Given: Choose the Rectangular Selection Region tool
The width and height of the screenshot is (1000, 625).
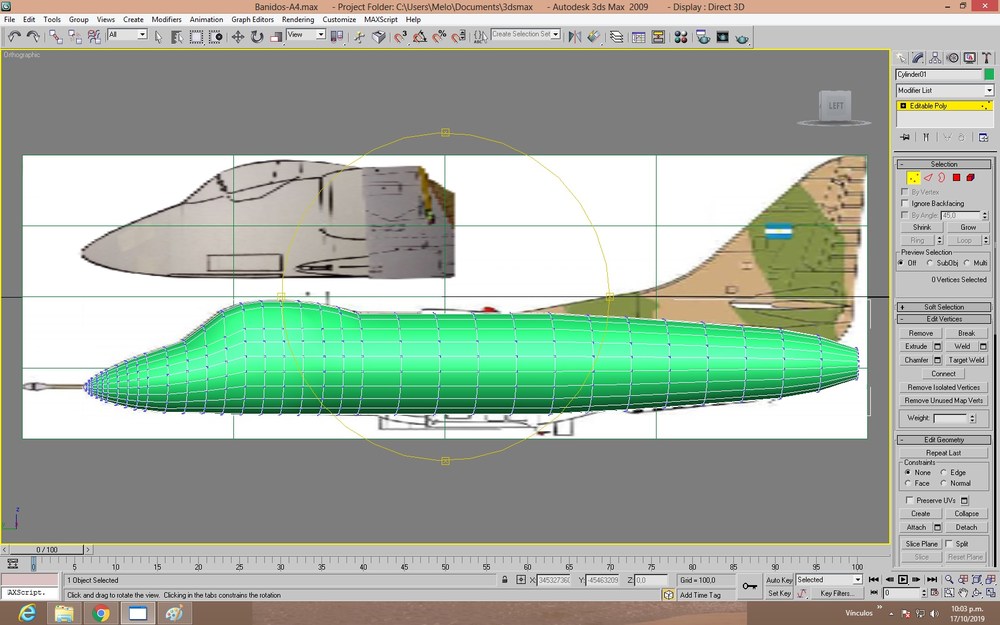Looking at the screenshot, I should [196, 36].
